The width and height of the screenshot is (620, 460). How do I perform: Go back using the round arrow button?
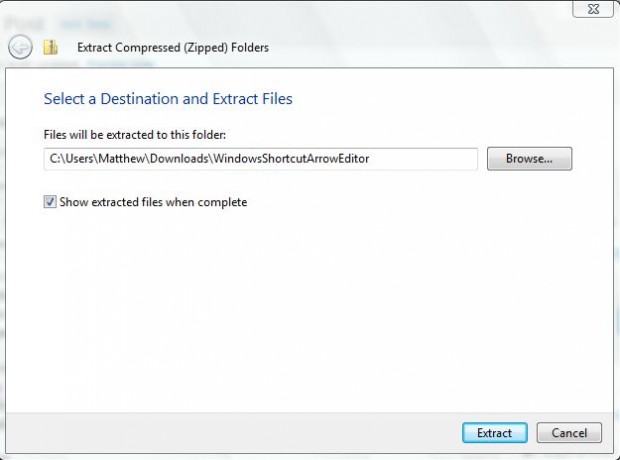click(x=20, y=47)
